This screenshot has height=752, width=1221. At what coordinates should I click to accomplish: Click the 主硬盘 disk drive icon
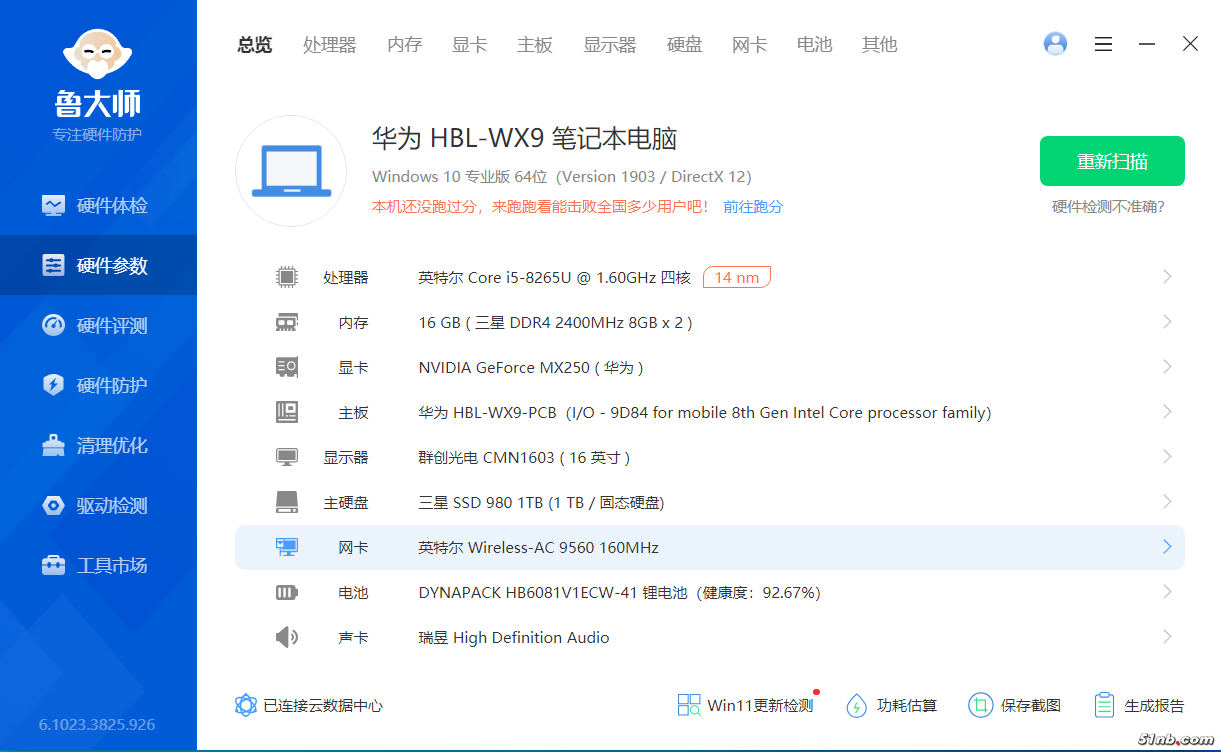287,502
